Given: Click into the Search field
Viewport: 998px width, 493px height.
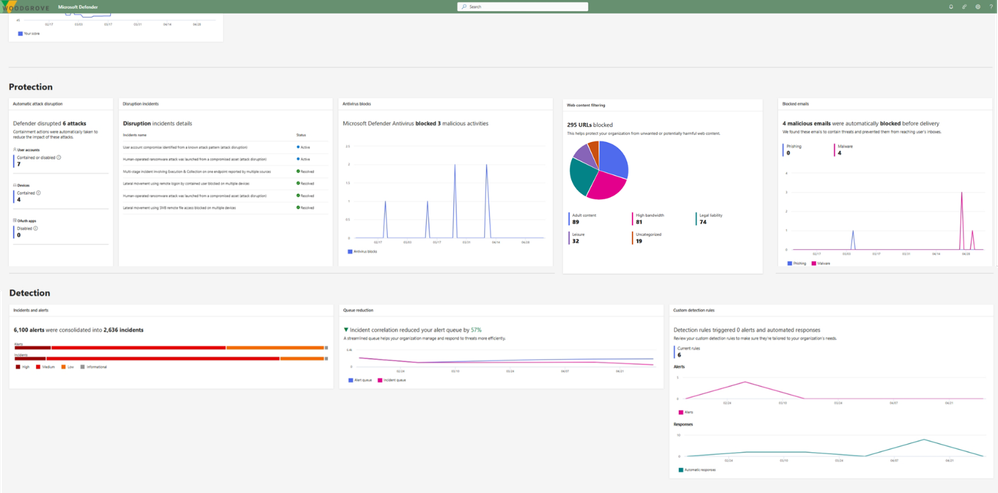Looking at the screenshot, I should (523, 6).
